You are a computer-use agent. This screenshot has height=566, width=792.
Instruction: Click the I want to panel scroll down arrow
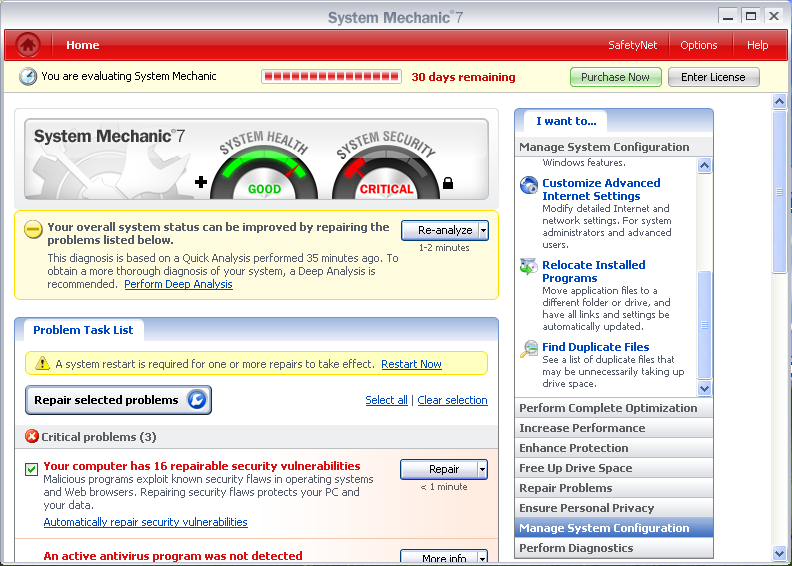704,388
